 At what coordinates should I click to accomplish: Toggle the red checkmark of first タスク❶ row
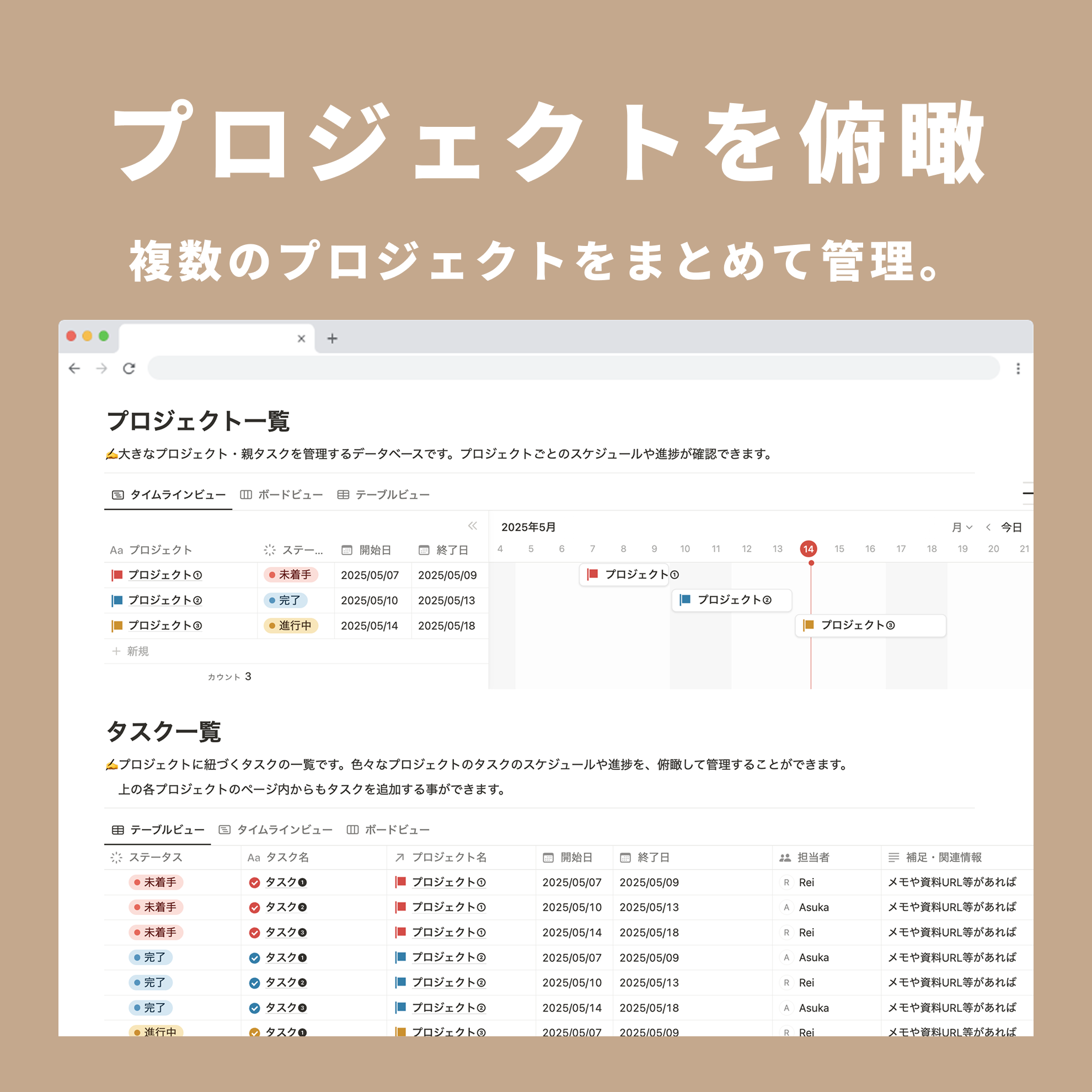coord(254,882)
